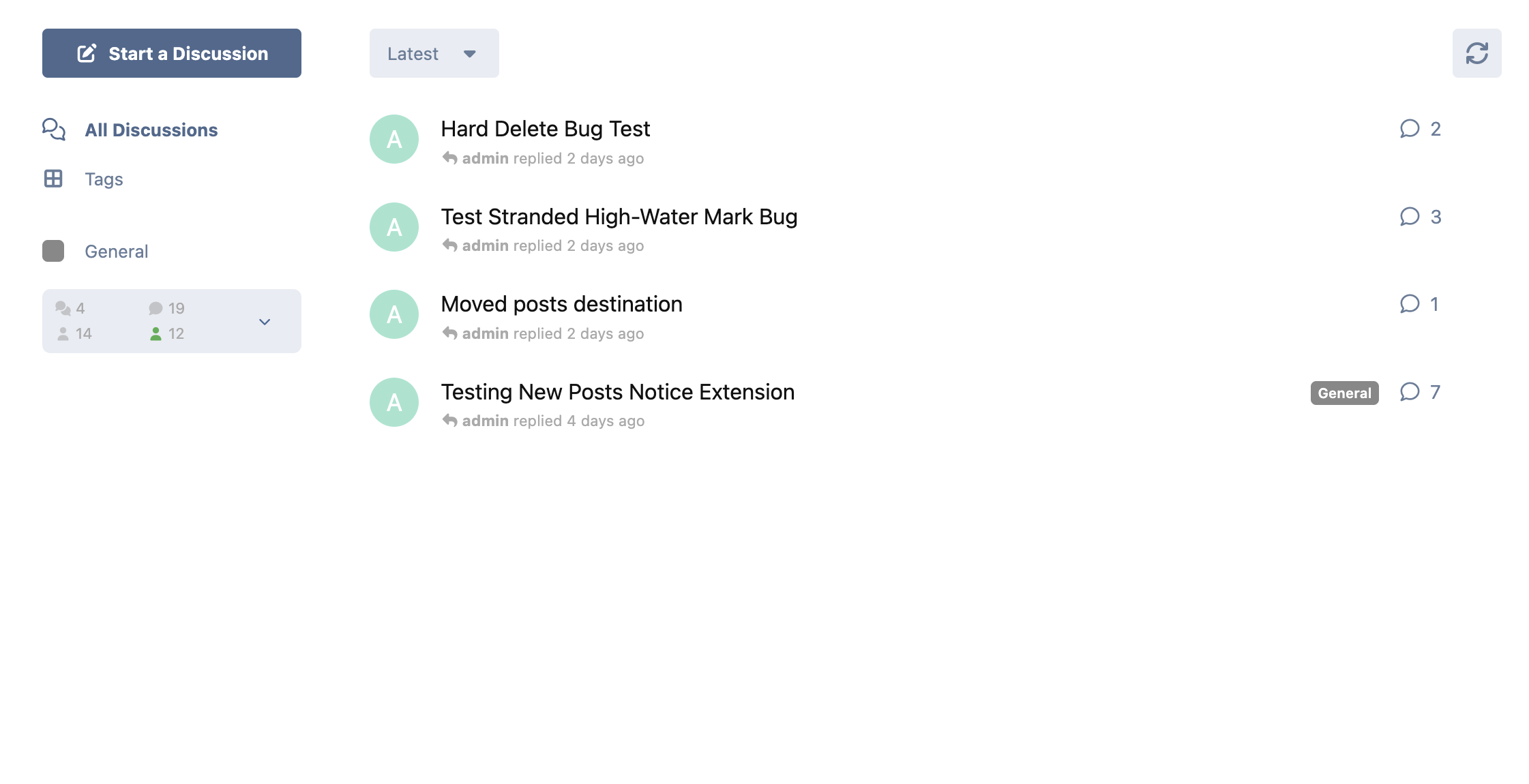The image size is (1529, 784).
Task: Open the General tag in sidebar
Action: click(x=116, y=252)
